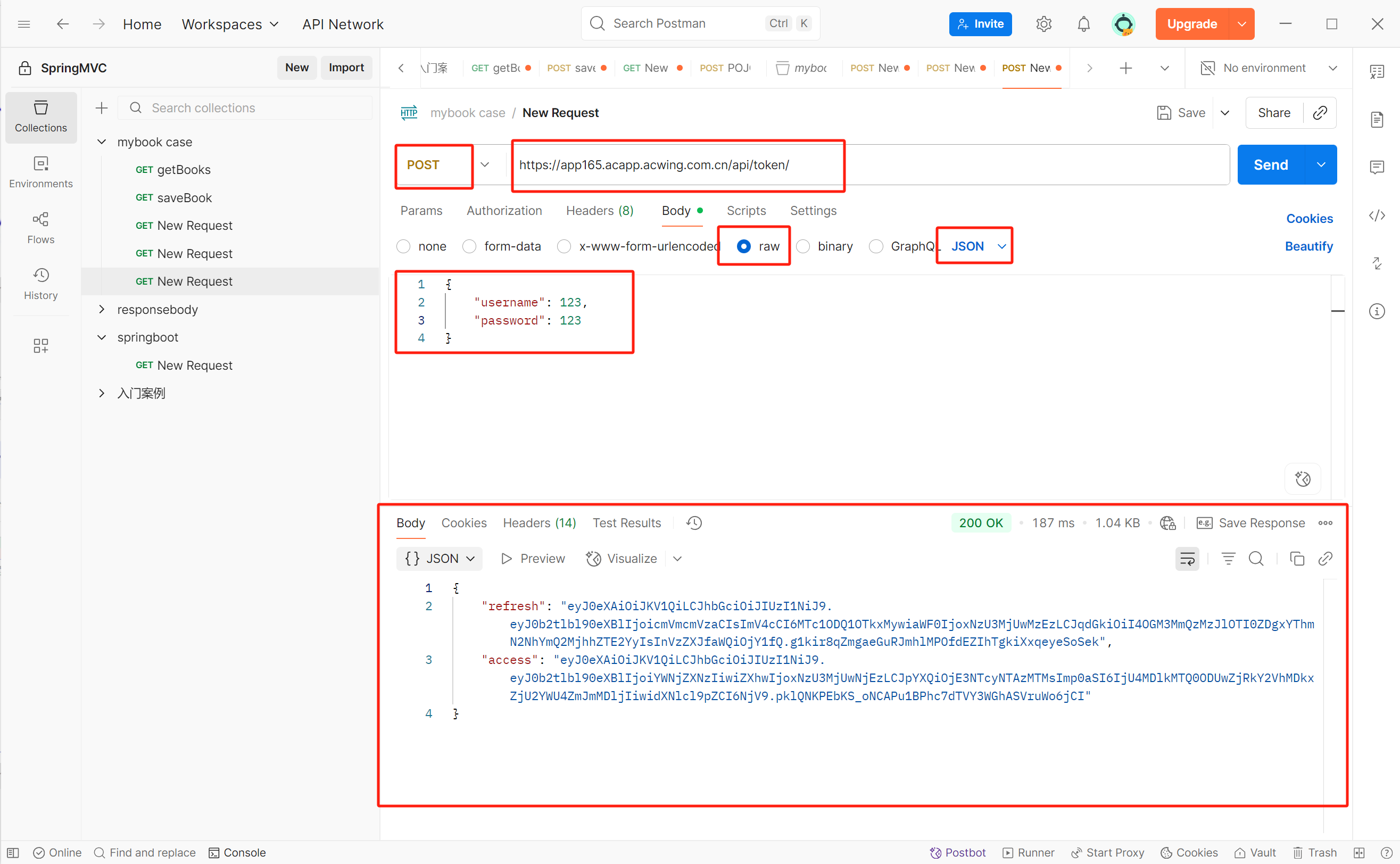This screenshot has height=864, width=1400.
Task: Switch to the Authorization tab
Action: [x=504, y=210]
